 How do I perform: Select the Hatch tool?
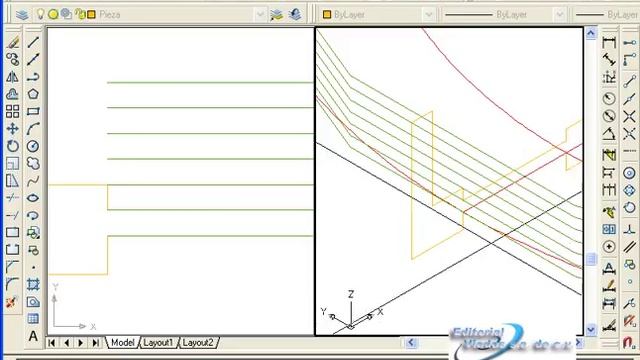[33, 284]
